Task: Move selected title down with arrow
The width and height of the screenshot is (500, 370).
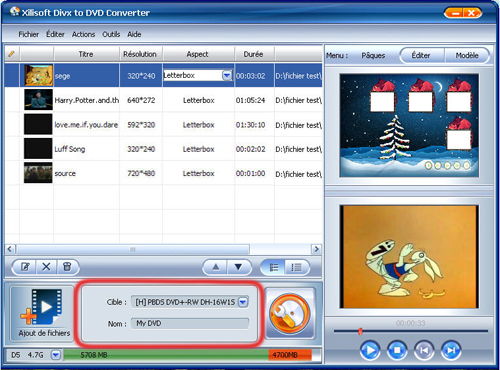Action: (238, 267)
